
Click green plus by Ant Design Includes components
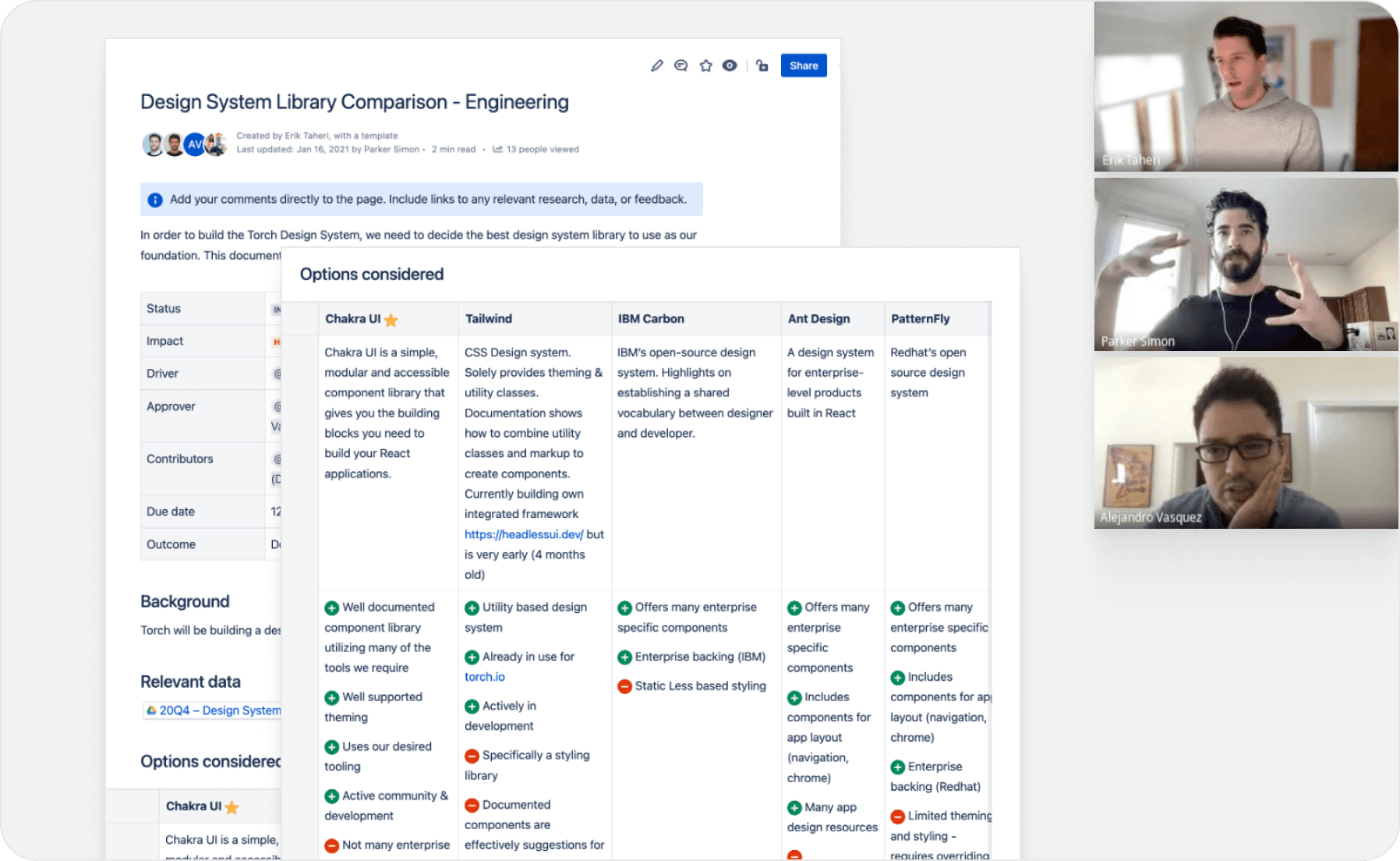[x=794, y=697]
